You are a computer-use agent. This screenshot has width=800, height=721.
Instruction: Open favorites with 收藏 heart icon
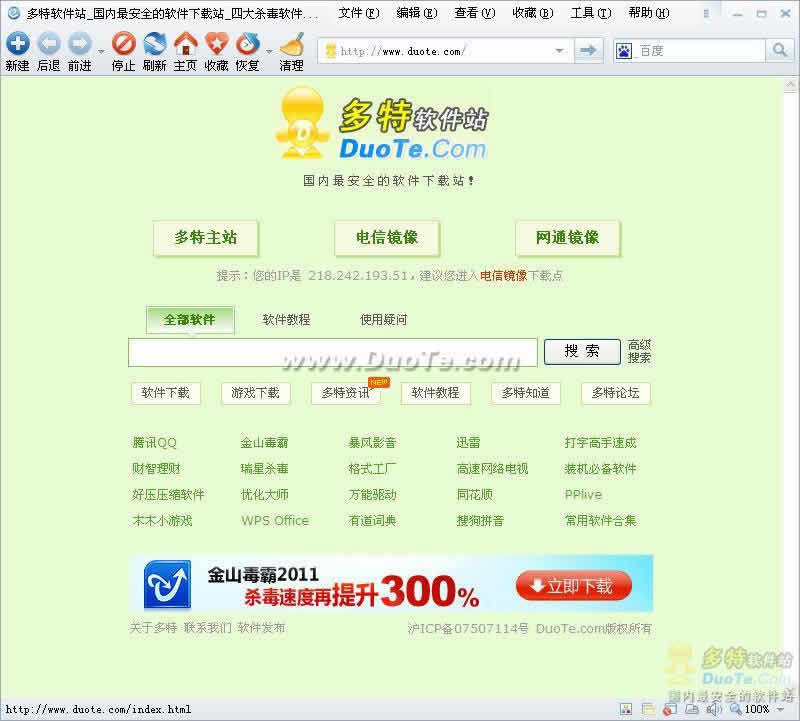point(216,44)
